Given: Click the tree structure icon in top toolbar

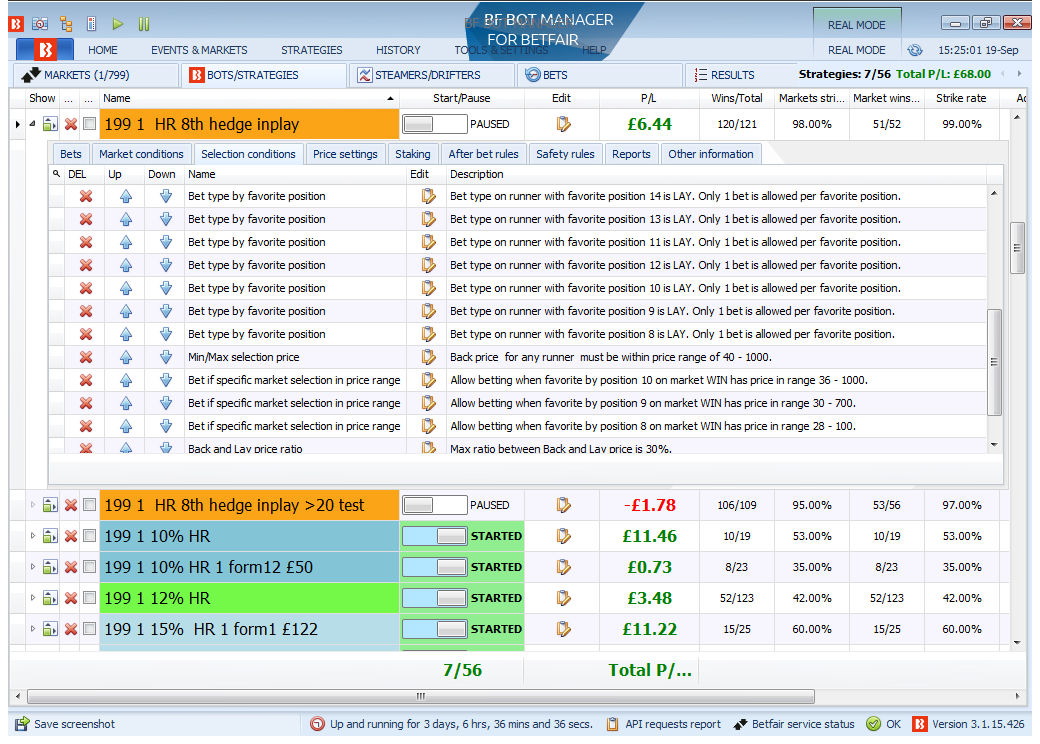Looking at the screenshot, I should pos(66,25).
